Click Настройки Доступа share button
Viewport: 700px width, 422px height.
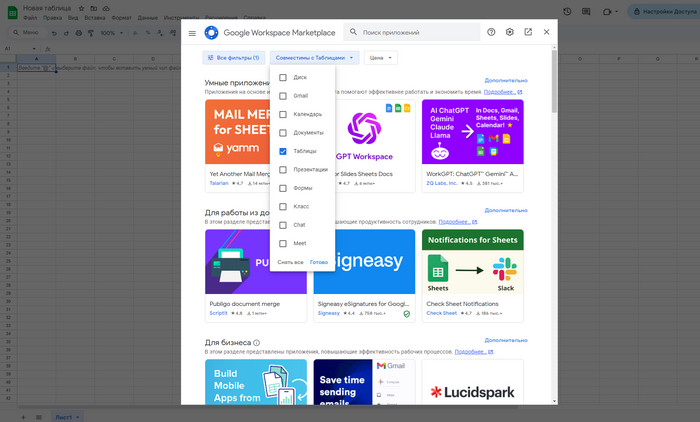tap(664, 12)
